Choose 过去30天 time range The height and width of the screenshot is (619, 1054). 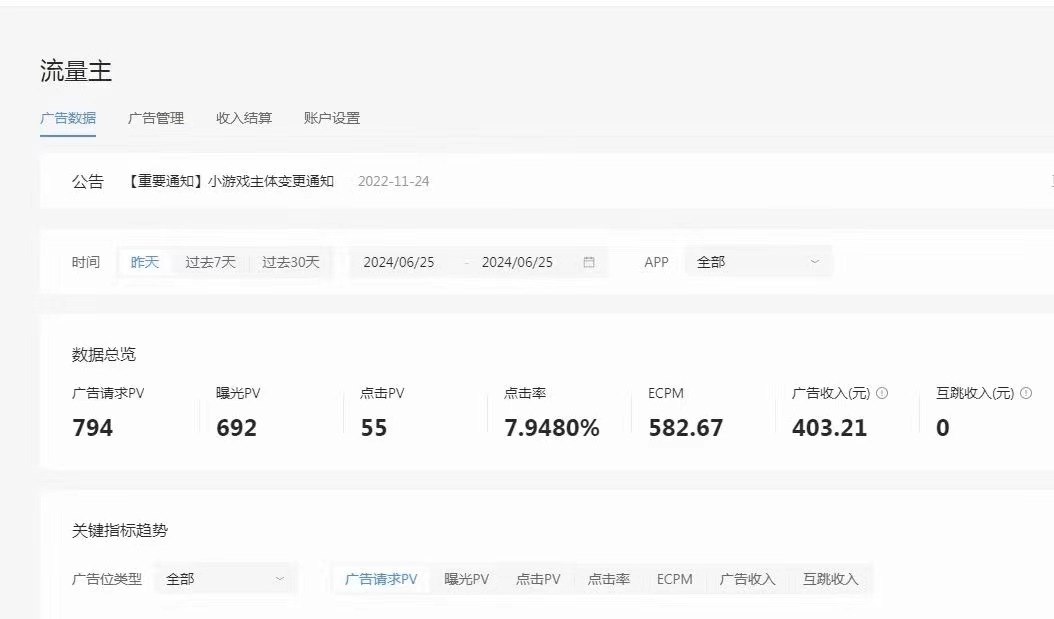pyautogui.click(x=291, y=262)
